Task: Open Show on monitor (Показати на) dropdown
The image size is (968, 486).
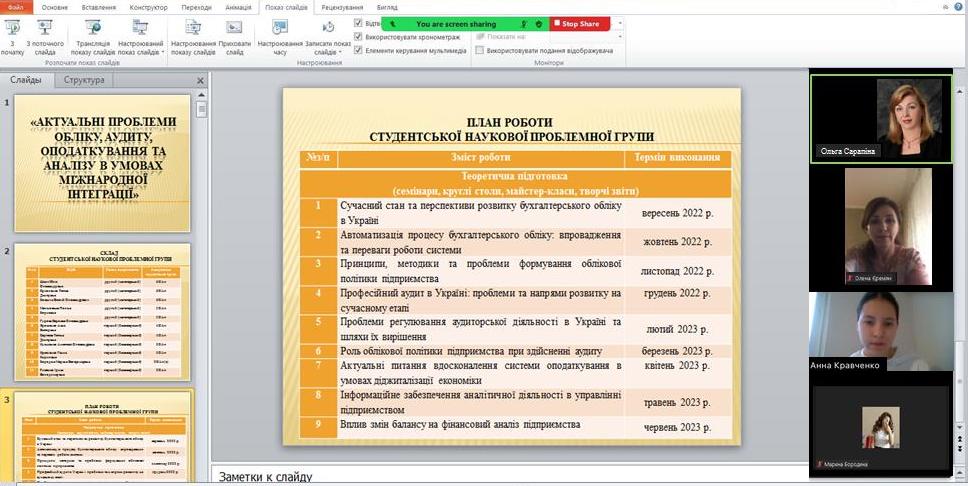Action: coord(620,37)
